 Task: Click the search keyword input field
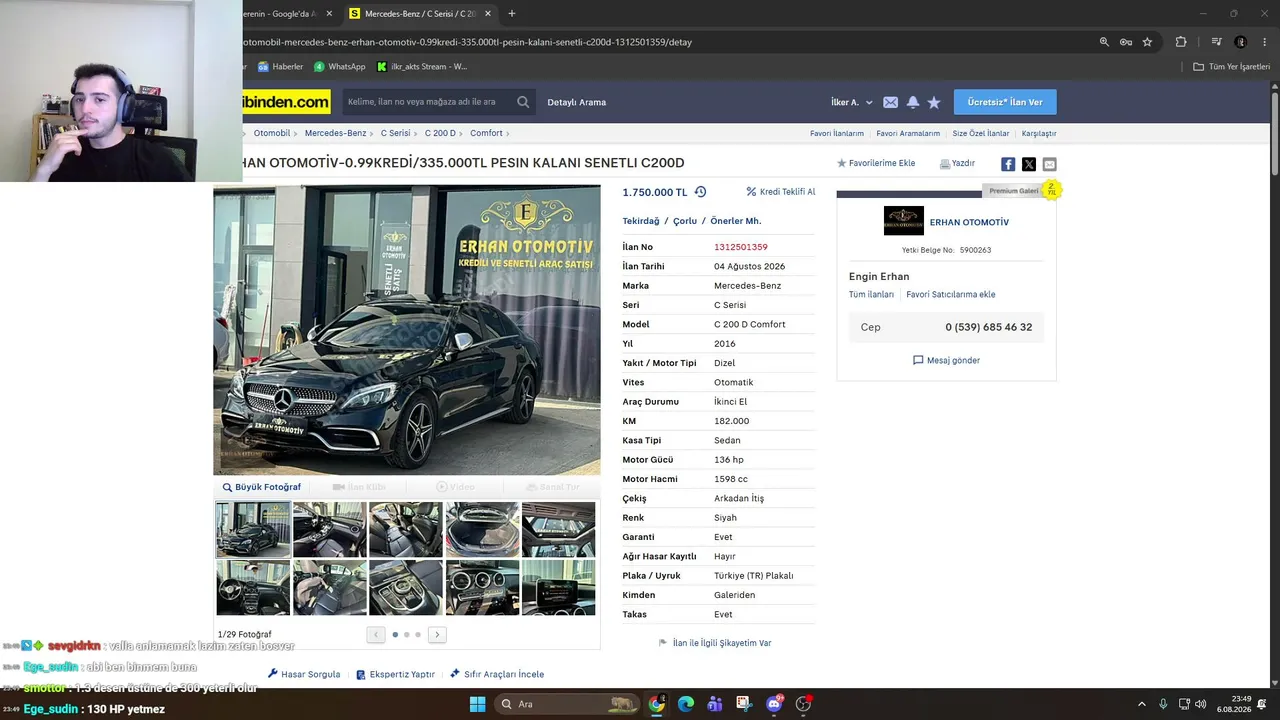pos(428,102)
